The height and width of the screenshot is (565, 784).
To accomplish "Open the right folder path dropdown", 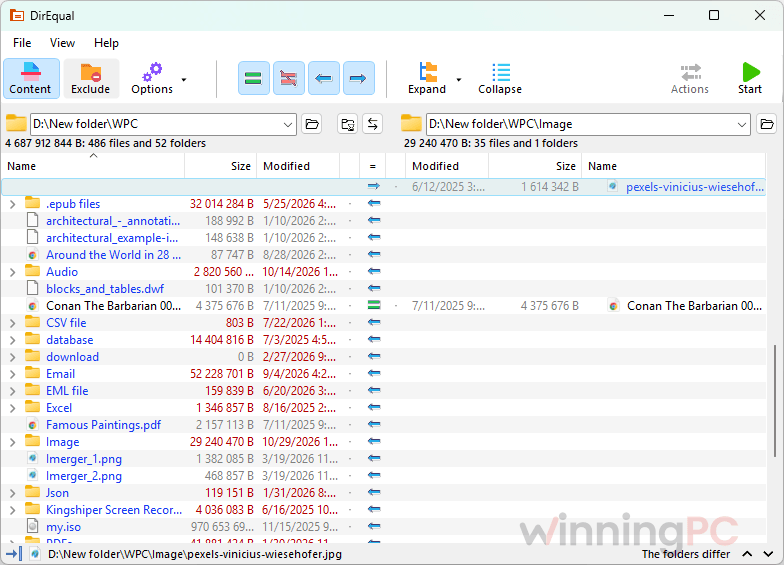I will pyautogui.click(x=742, y=124).
